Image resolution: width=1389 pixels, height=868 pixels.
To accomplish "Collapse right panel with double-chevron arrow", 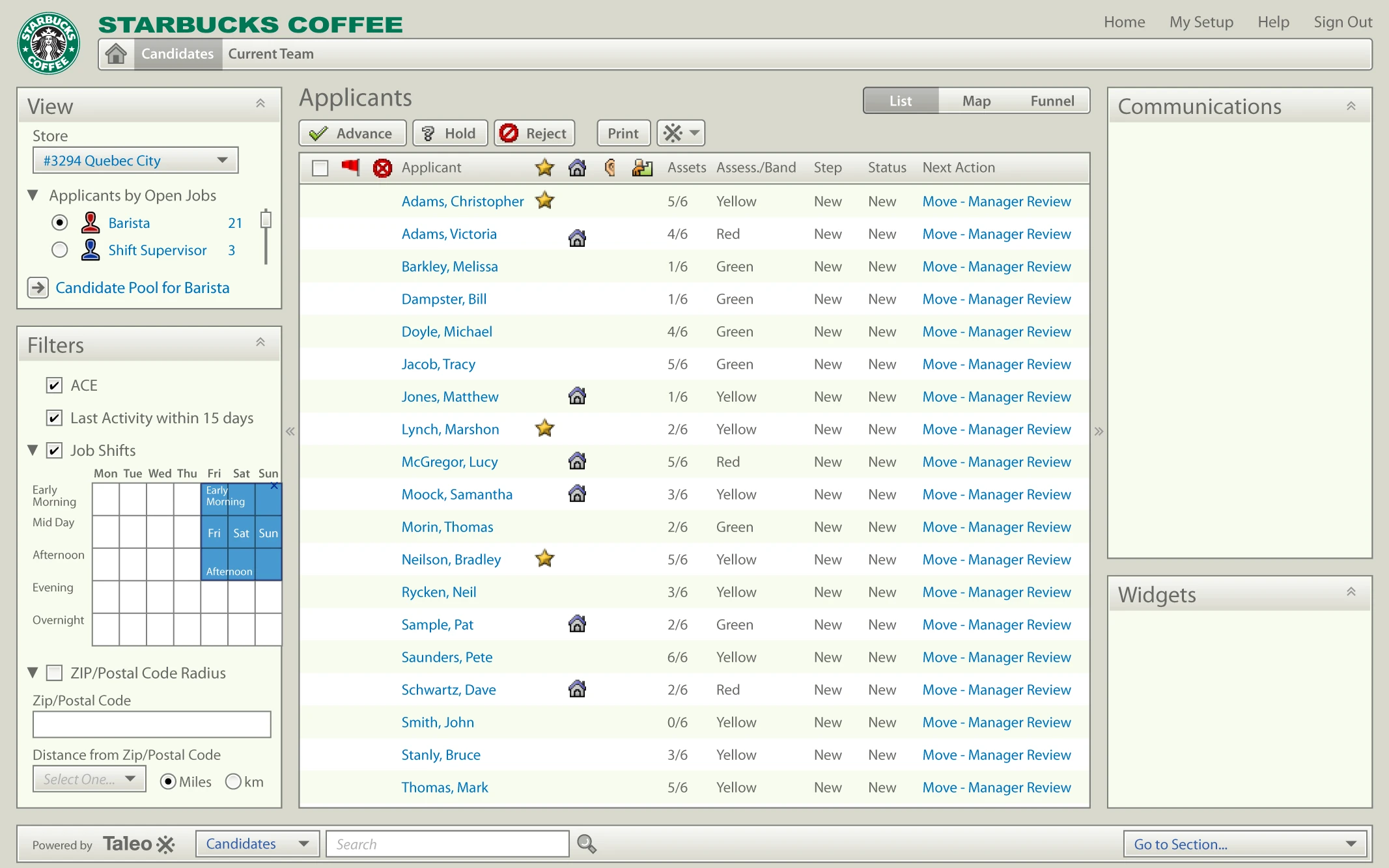I will click(x=1099, y=431).
